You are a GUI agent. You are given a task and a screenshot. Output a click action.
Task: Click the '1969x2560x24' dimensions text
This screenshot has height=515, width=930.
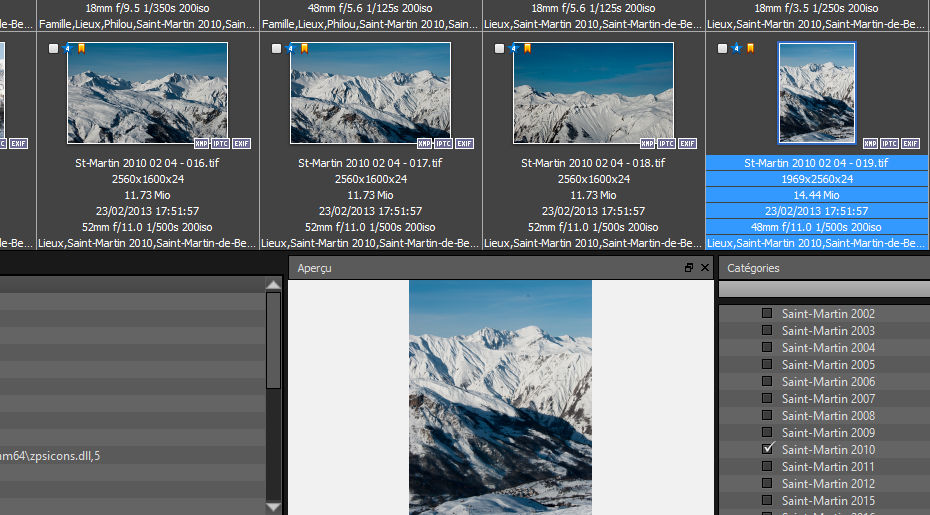[817, 179]
